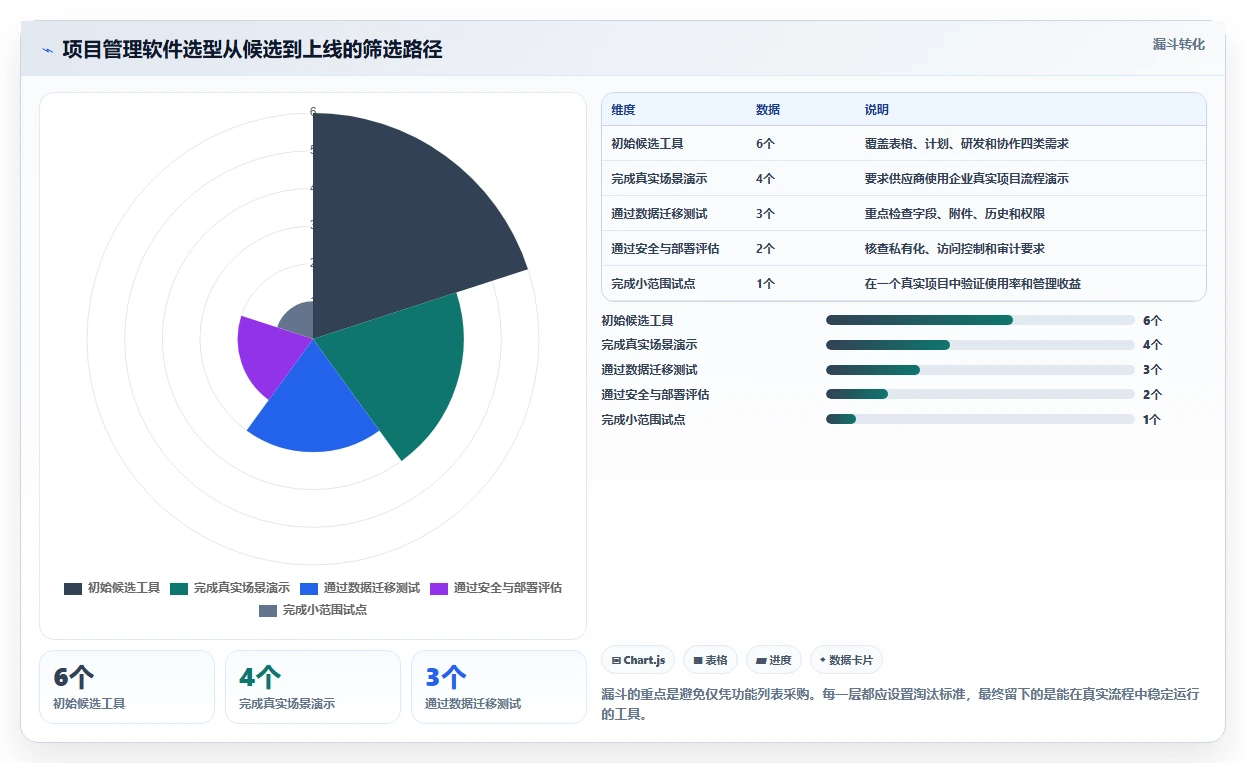Click description 重点检查字段、附件、历史和权限
The image size is (1246, 763).
click(955, 214)
